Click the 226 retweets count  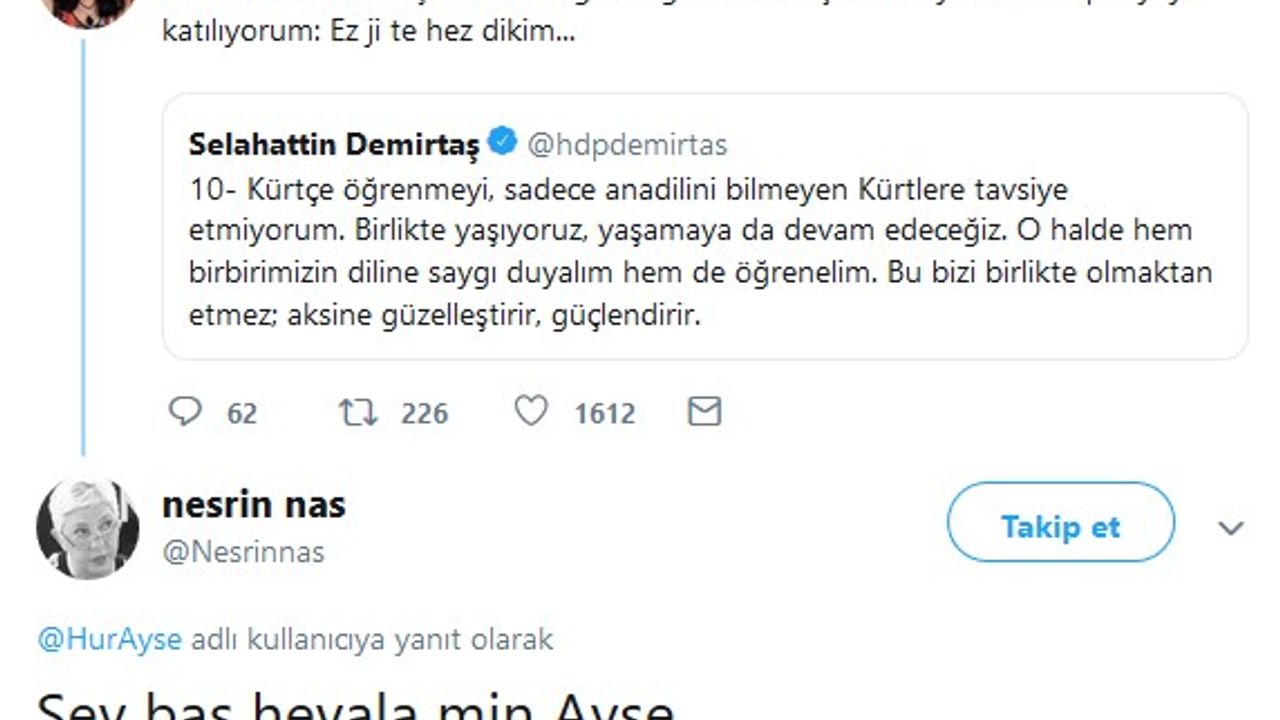[424, 413]
